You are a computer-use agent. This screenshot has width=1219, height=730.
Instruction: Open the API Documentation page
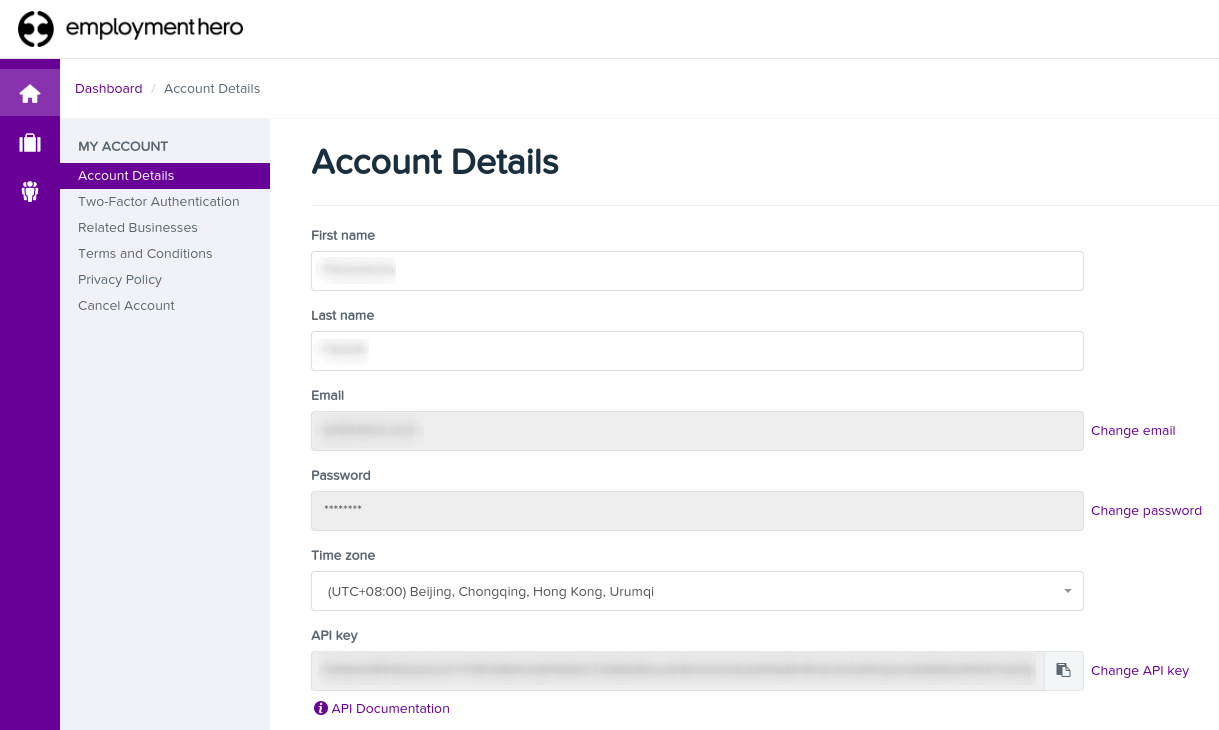390,708
